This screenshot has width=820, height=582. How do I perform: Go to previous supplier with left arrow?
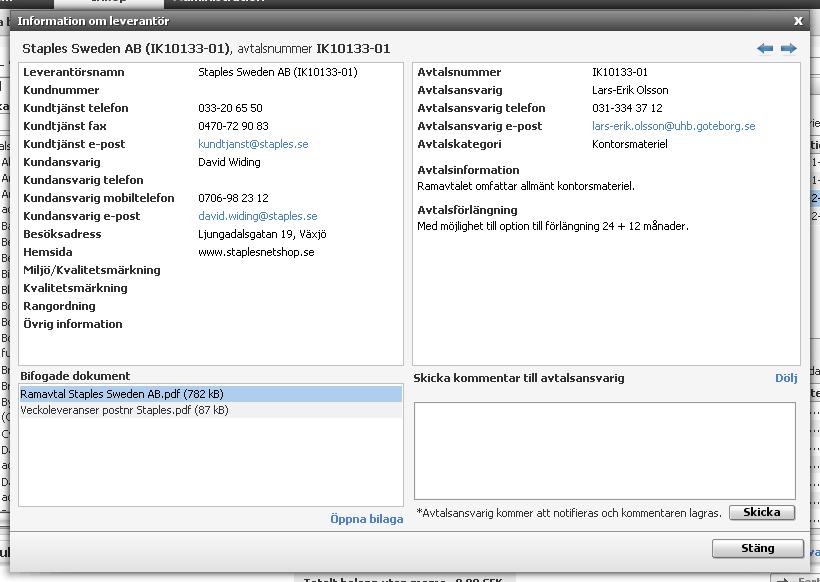(765, 49)
